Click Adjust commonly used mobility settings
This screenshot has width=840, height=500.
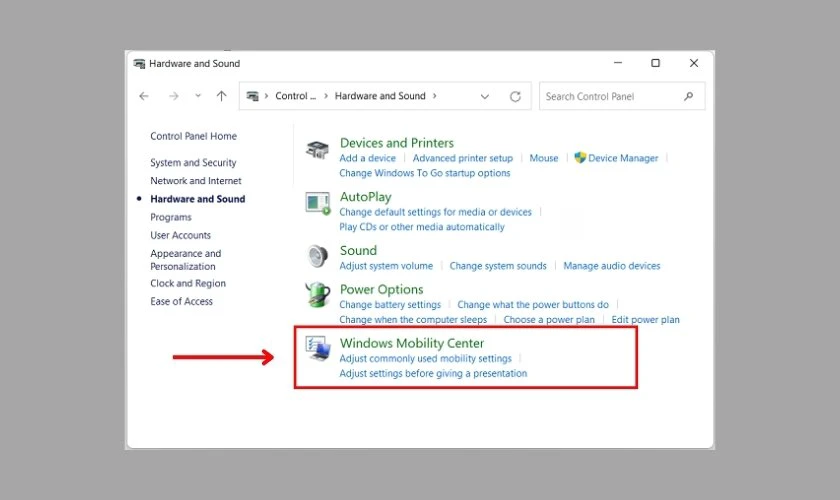pyautogui.click(x=425, y=358)
